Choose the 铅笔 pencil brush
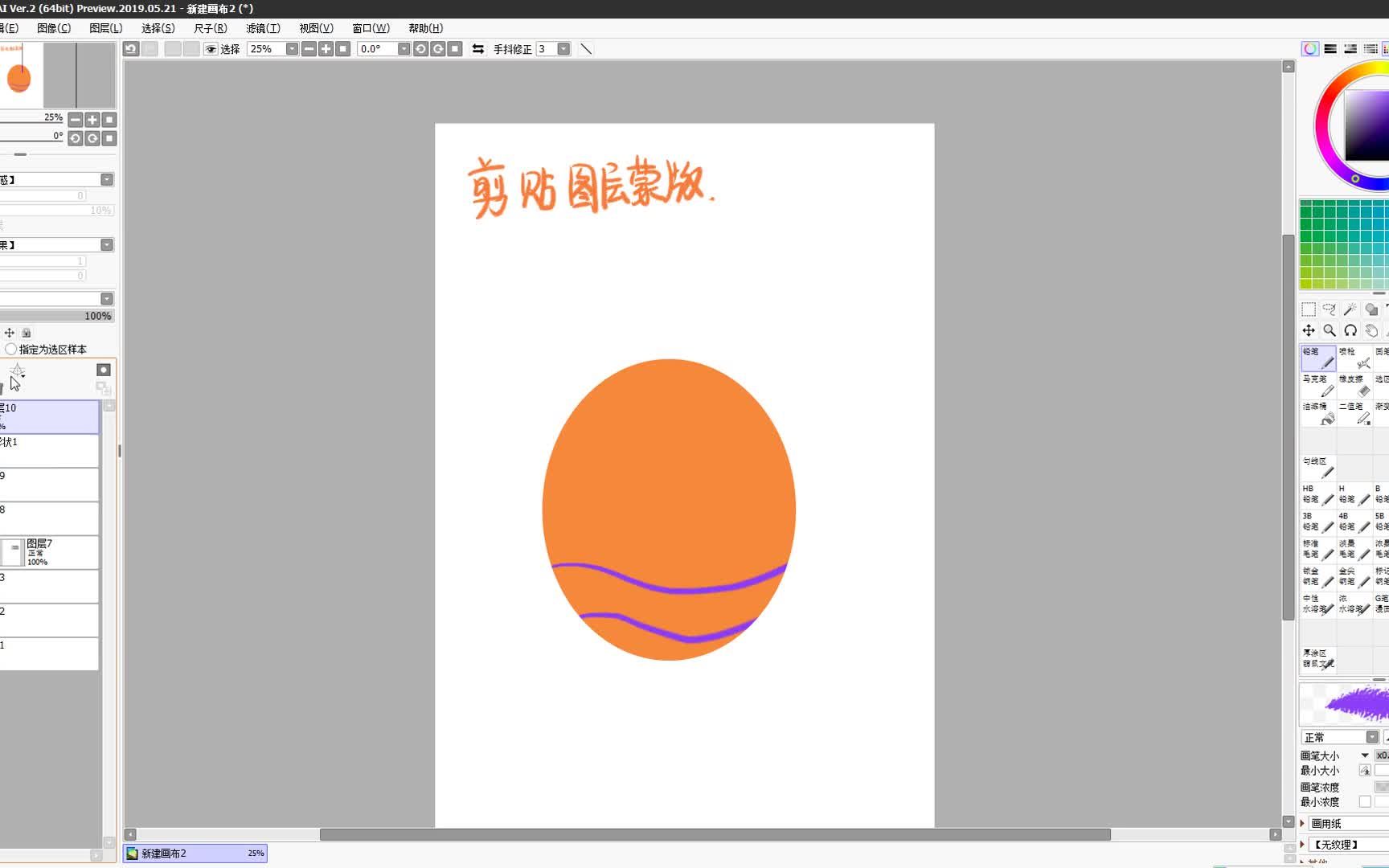This screenshot has height=868, width=1389. [x=1318, y=358]
